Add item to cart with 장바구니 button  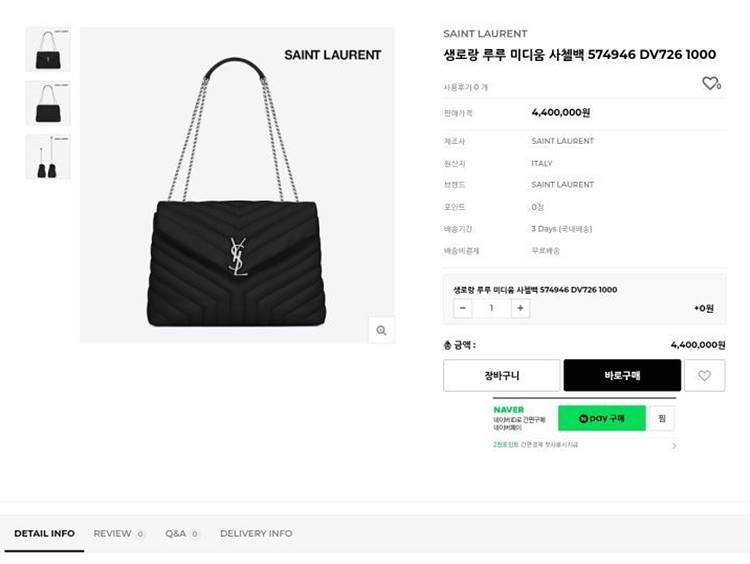501,376
